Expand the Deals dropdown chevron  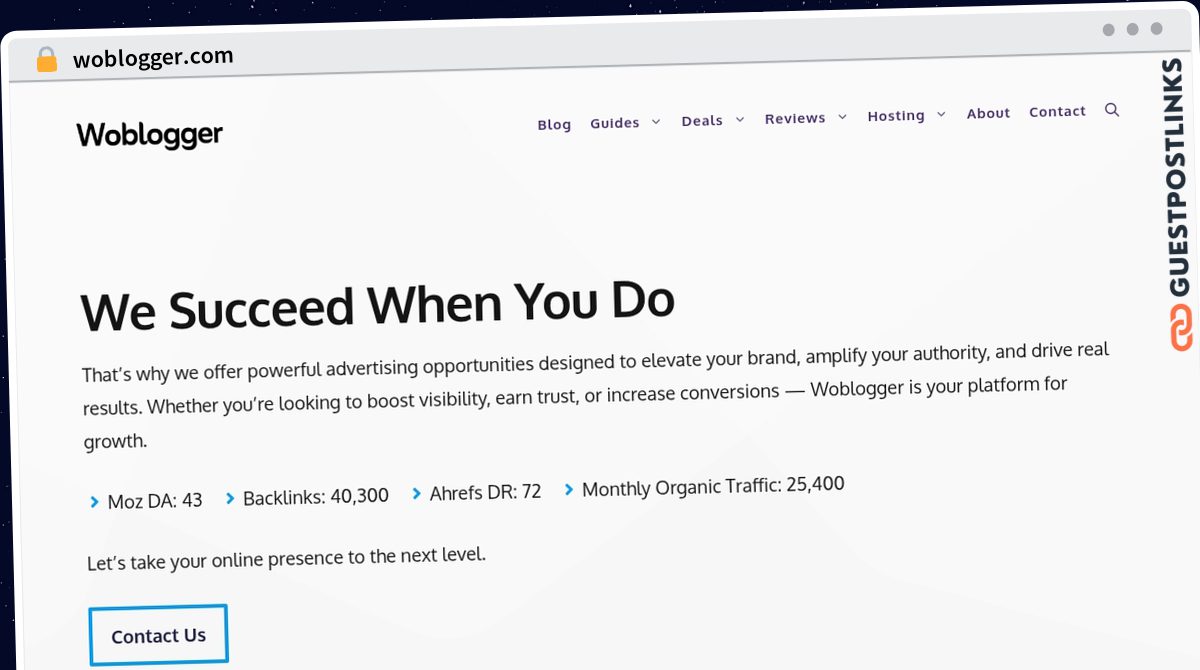pos(740,119)
